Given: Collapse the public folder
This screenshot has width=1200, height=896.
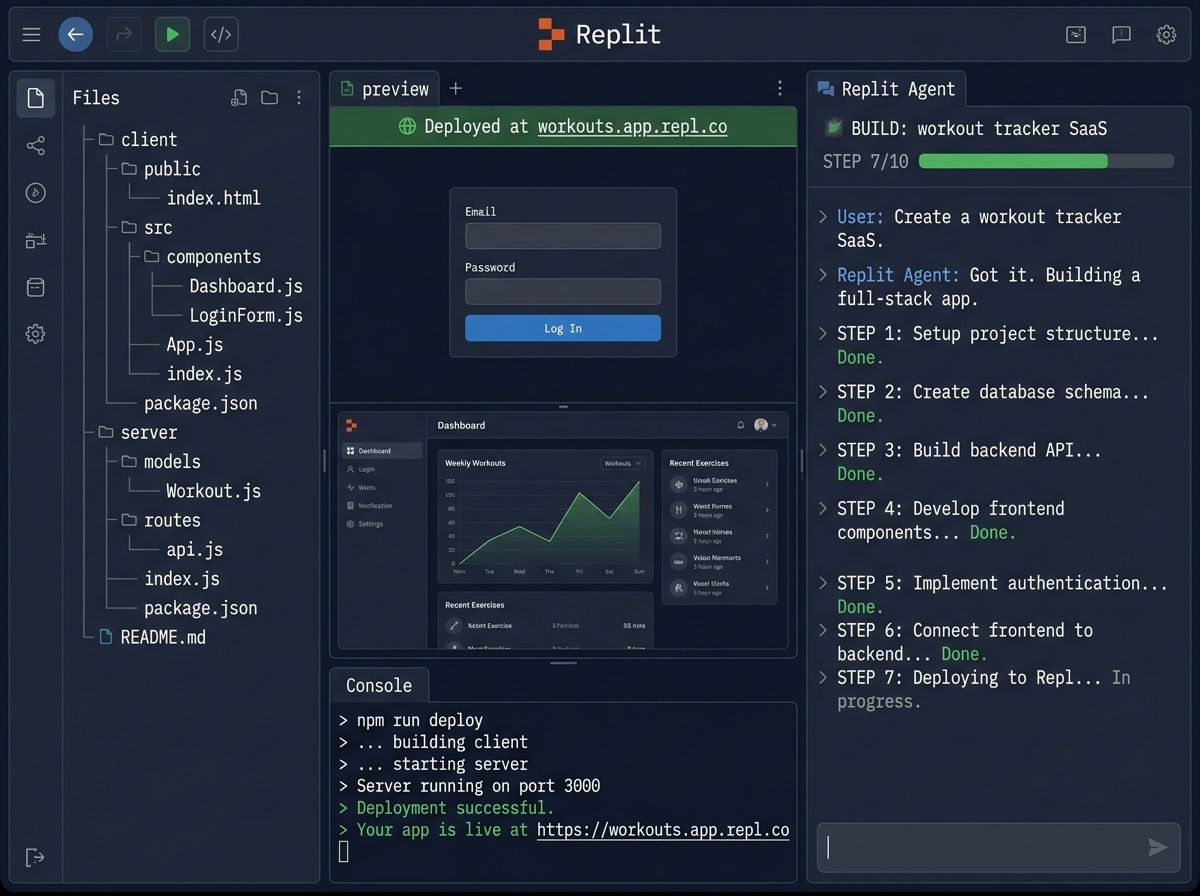Looking at the screenshot, I should coord(161,169).
